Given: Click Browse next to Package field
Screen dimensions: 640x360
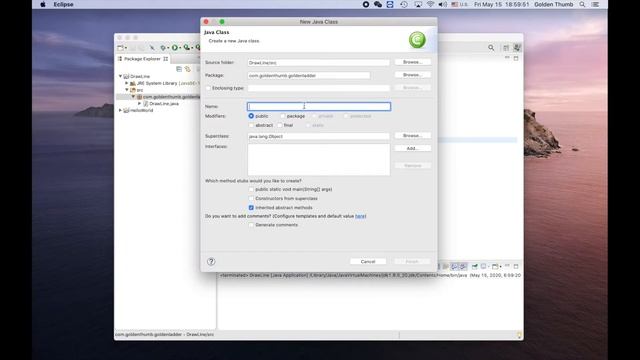Looking at the screenshot, I should click(x=413, y=75).
